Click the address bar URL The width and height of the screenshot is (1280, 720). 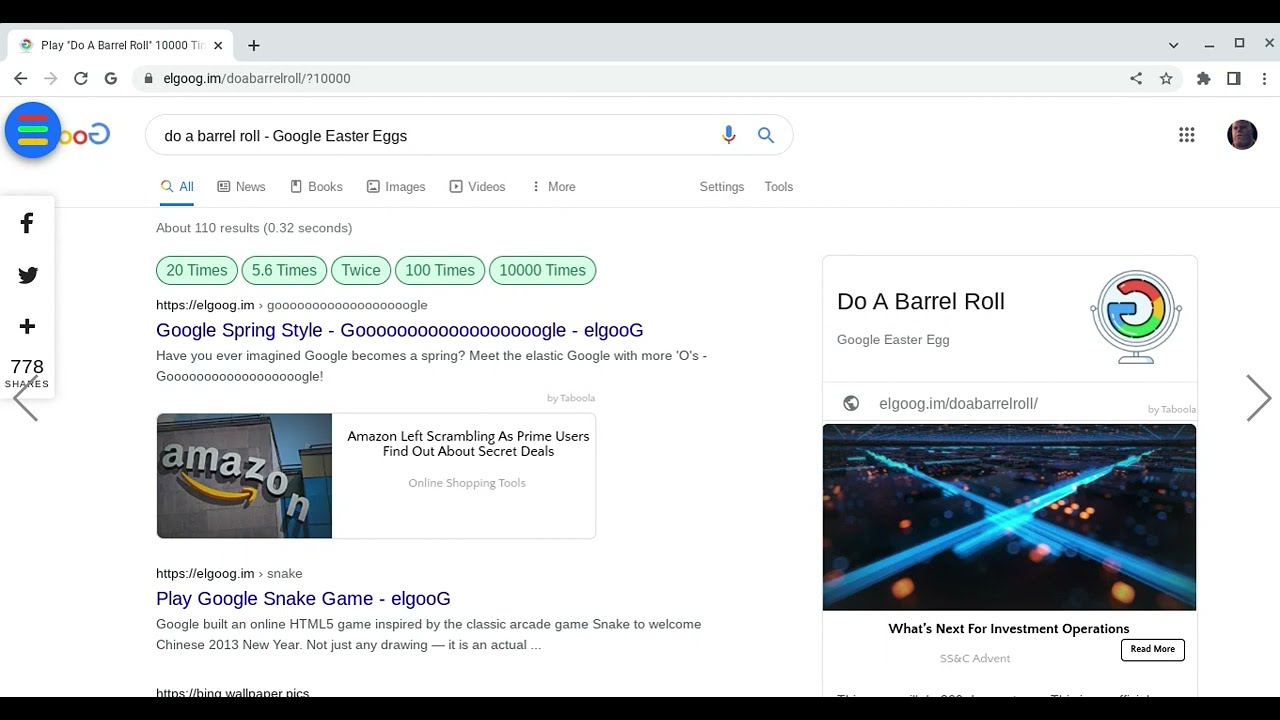[257, 78]
